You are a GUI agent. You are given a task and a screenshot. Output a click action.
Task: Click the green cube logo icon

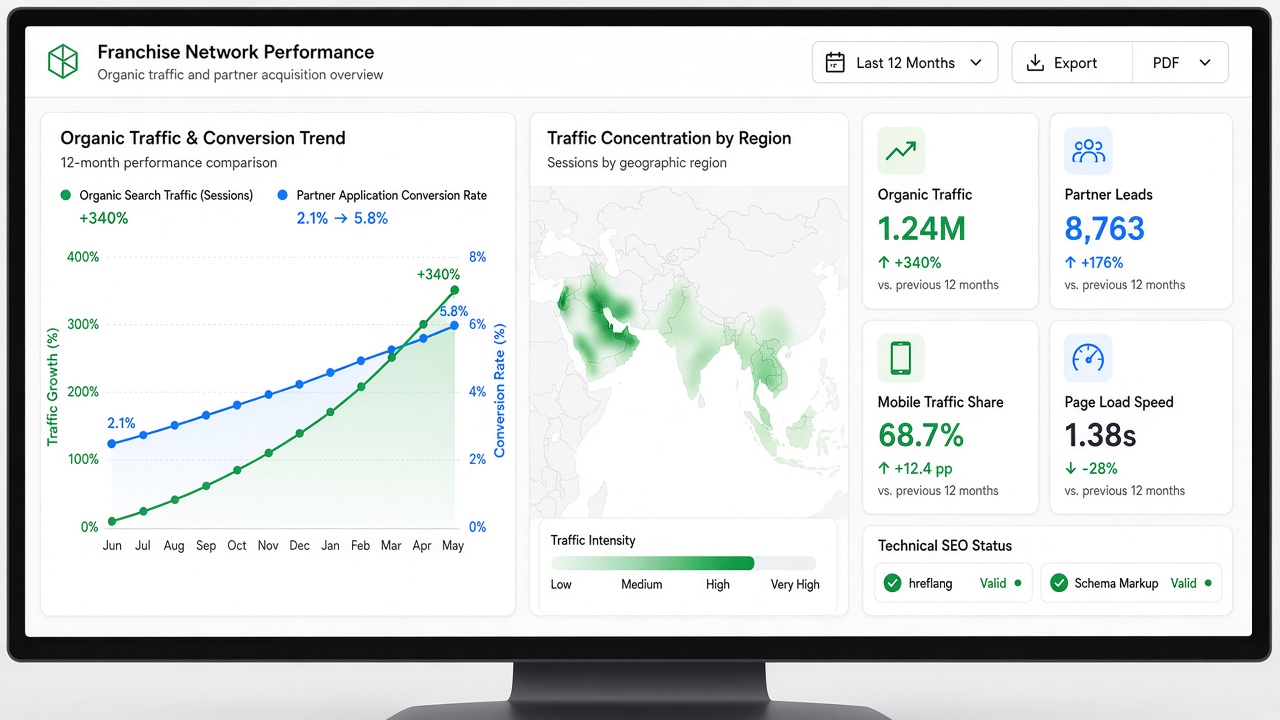[x=63, y=61]
